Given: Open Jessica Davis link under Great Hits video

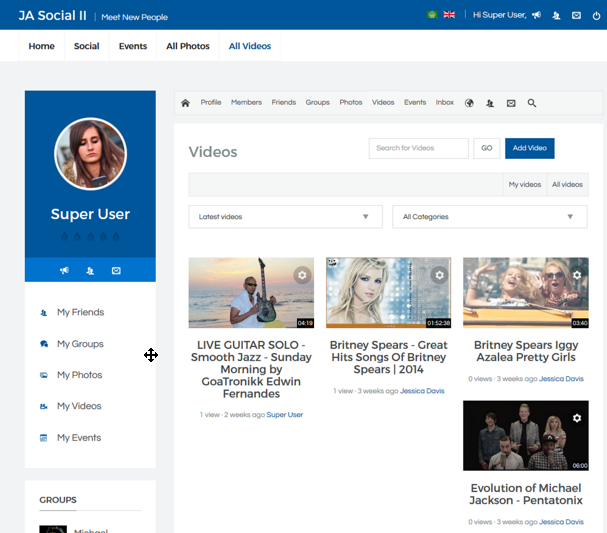Looking at the screenshot, I should [x=422, y=391].
